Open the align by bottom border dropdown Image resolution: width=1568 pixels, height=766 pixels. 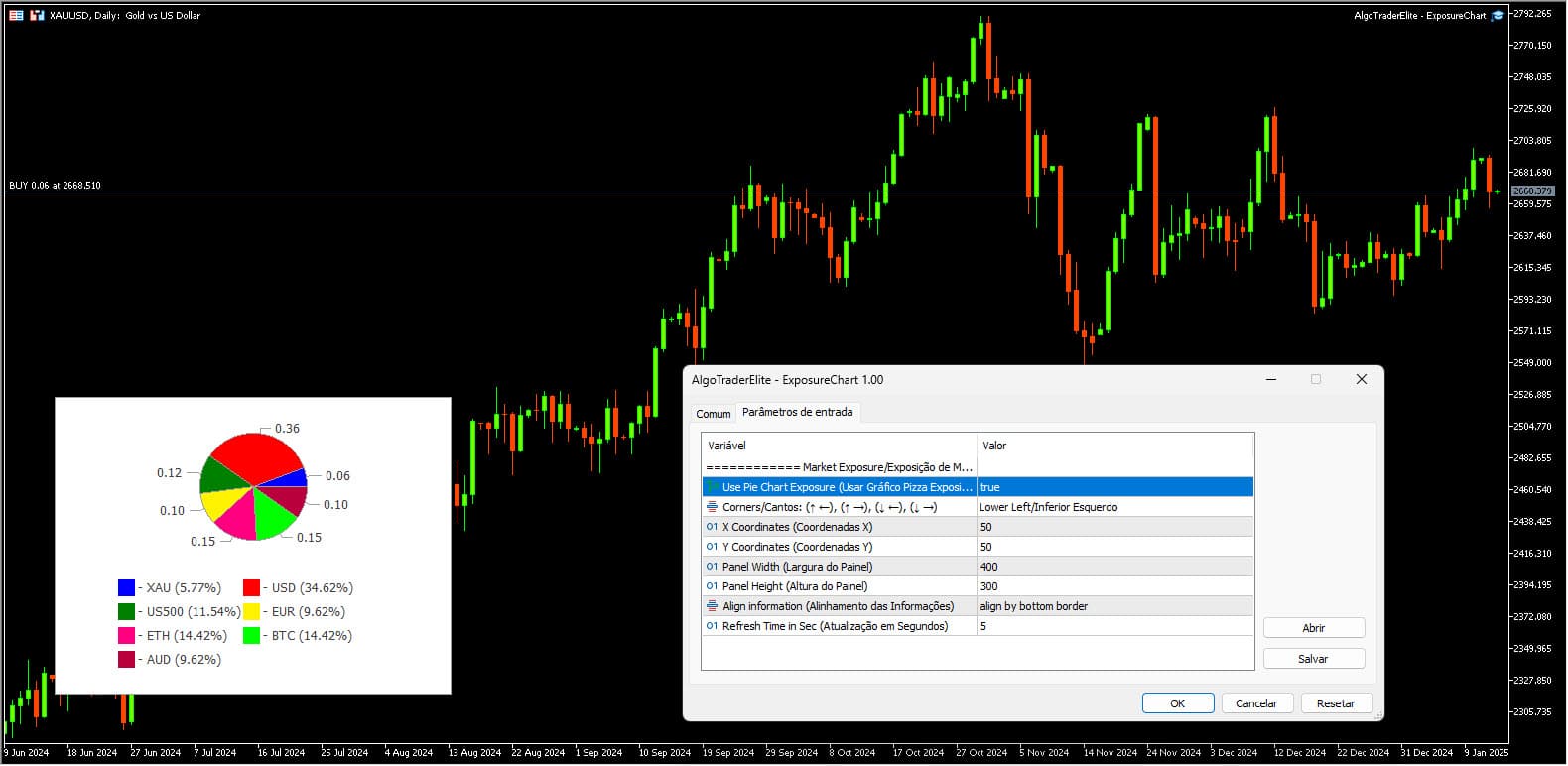tap(1115, 606)
